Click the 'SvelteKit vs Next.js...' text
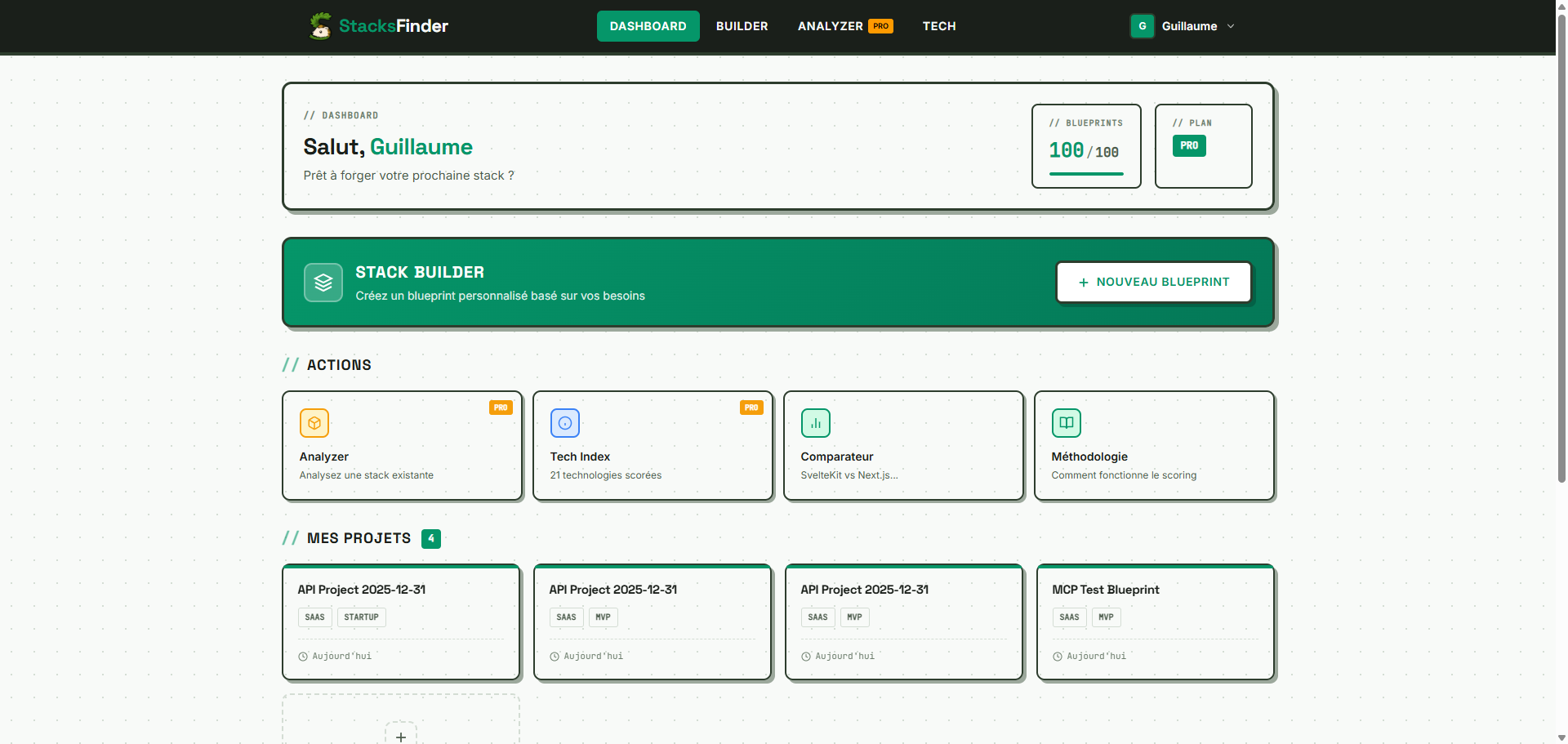Viewport: 1568px width, 744px height. [849, 475]
